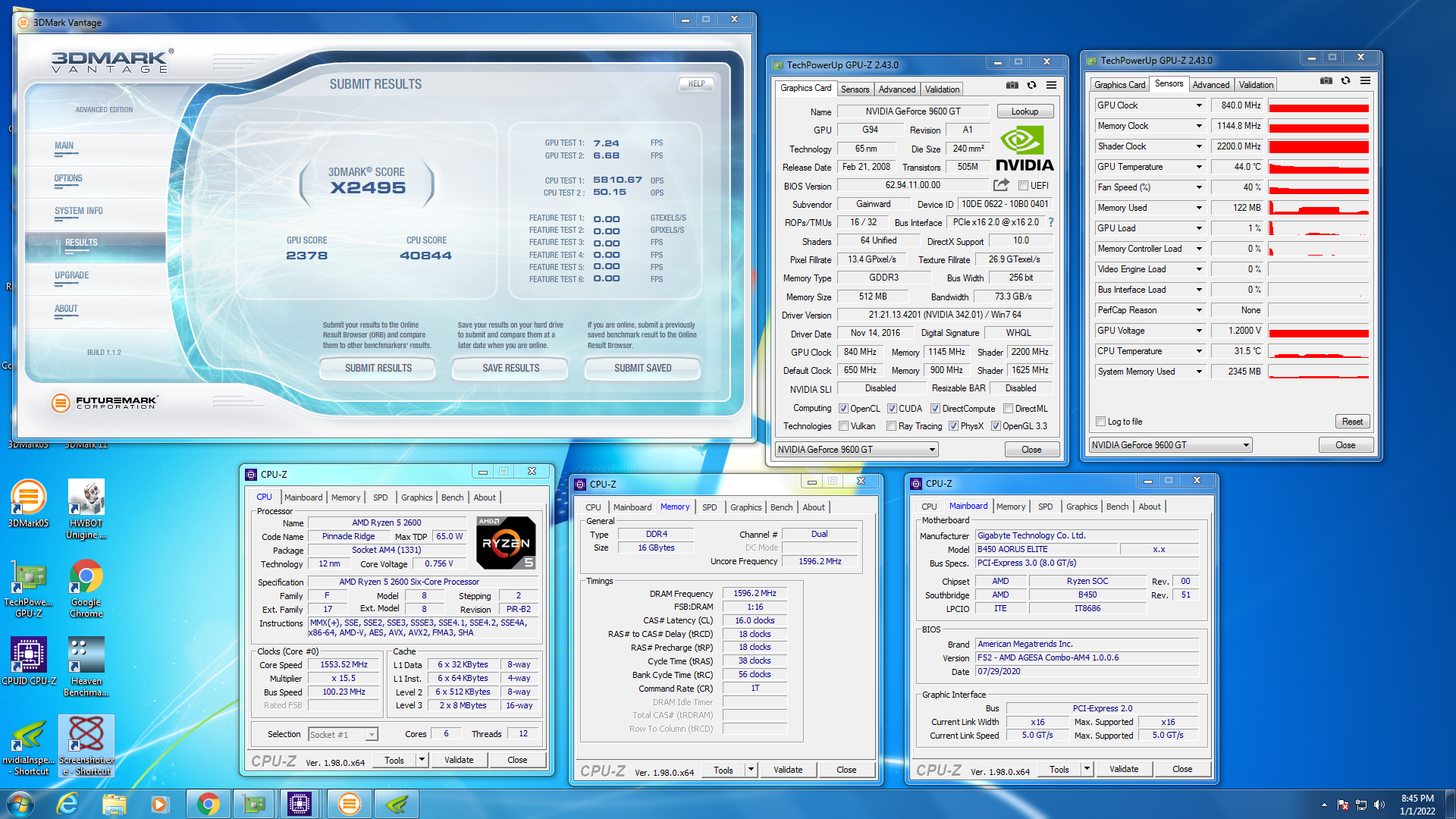Expand the Fan Speed (%) sensor dropdown
This screenshot has width=1456, height=819.
coord(1199,187)
